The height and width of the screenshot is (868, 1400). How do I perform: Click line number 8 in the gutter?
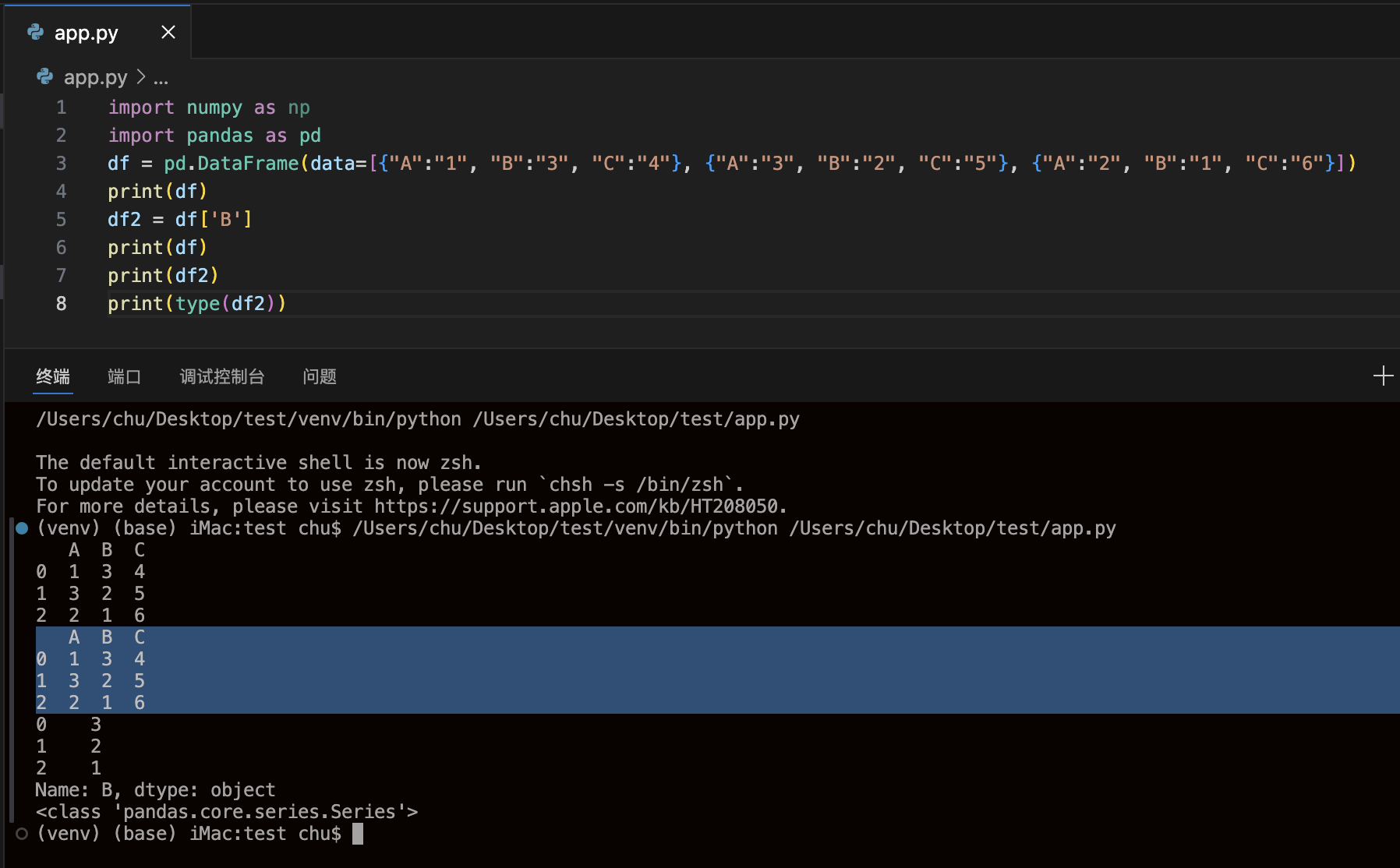pyautogui.click(x=61, y=304)
